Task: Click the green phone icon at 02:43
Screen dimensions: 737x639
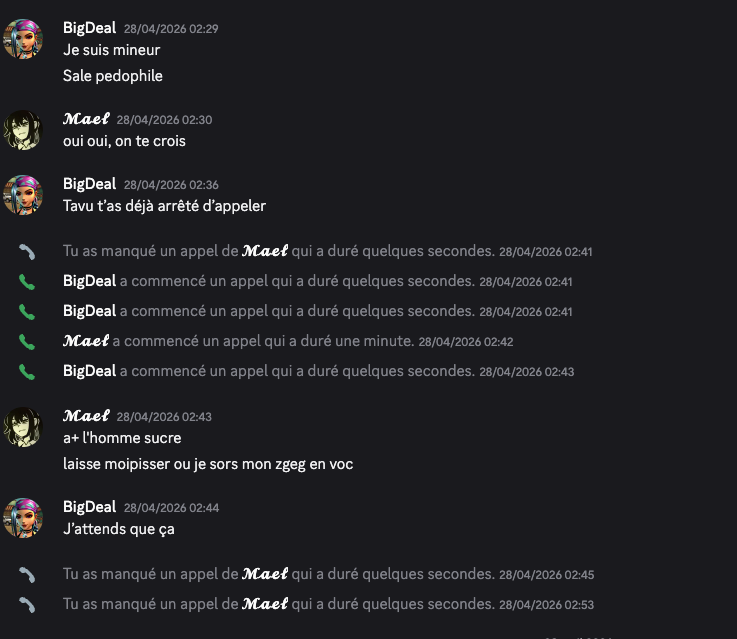Action: pyautogui.click(x=27, y=372)
